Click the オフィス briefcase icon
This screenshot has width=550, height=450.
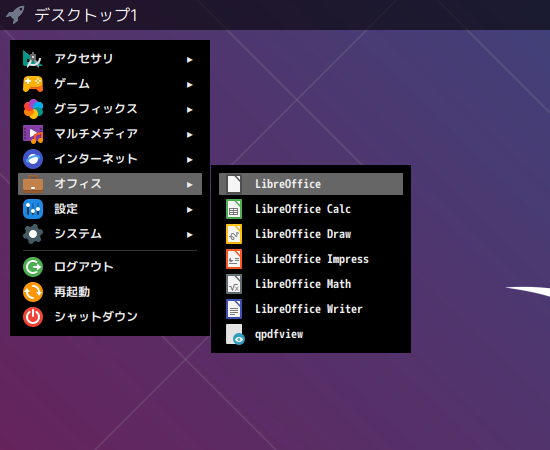pyautogui.click(x=33, y=184)
